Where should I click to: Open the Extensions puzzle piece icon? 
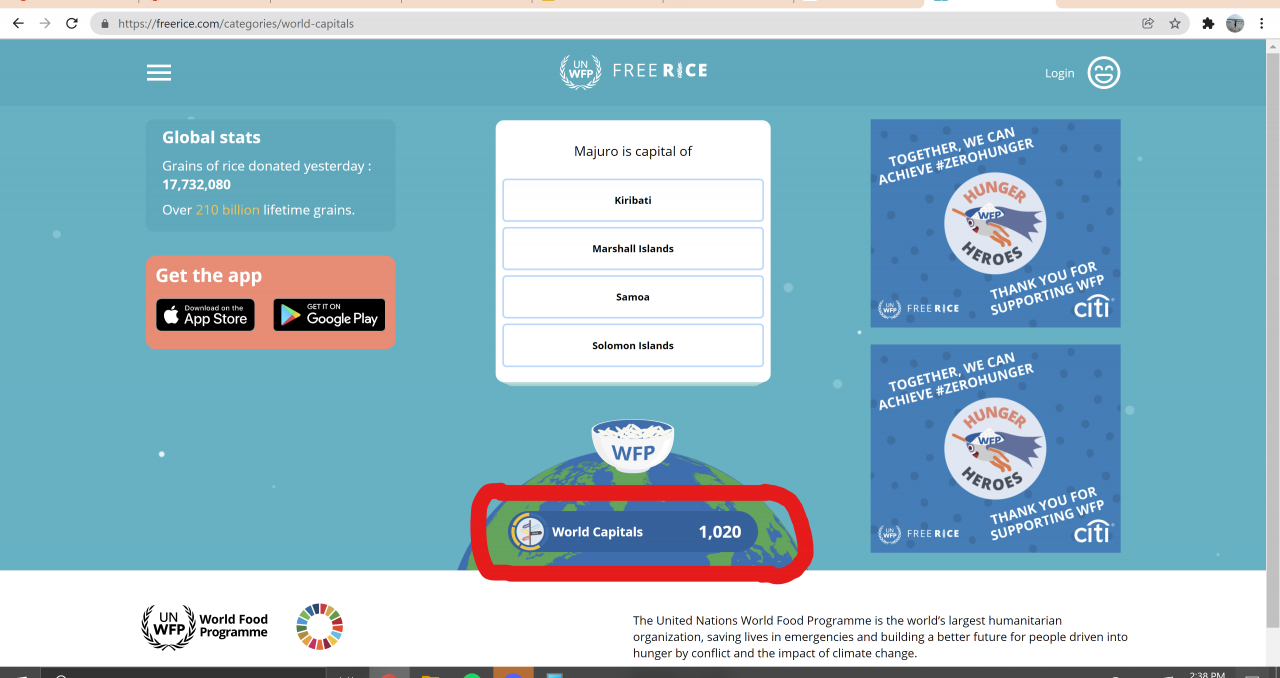(1208, 23)
